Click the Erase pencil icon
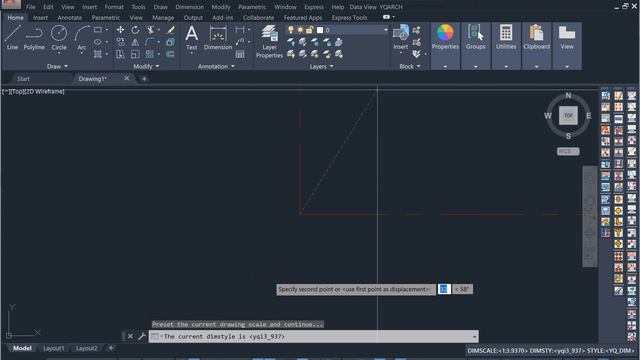Image resolution: width=640 pixels, height=360 pixels. click(171, 30)
